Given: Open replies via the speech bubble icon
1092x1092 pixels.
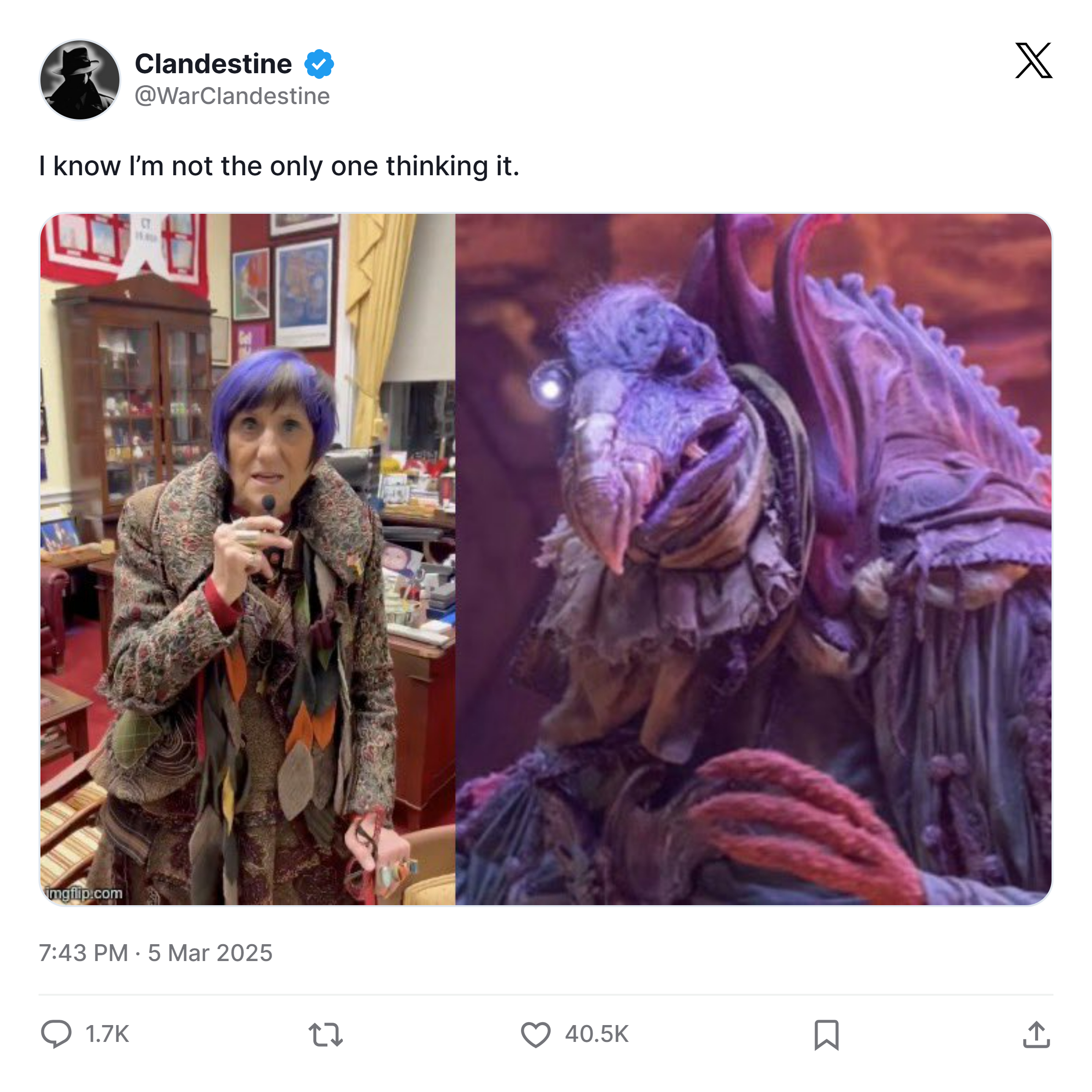Looking at the screenshot, I should pyautogui.click(x=56, y=1034).
